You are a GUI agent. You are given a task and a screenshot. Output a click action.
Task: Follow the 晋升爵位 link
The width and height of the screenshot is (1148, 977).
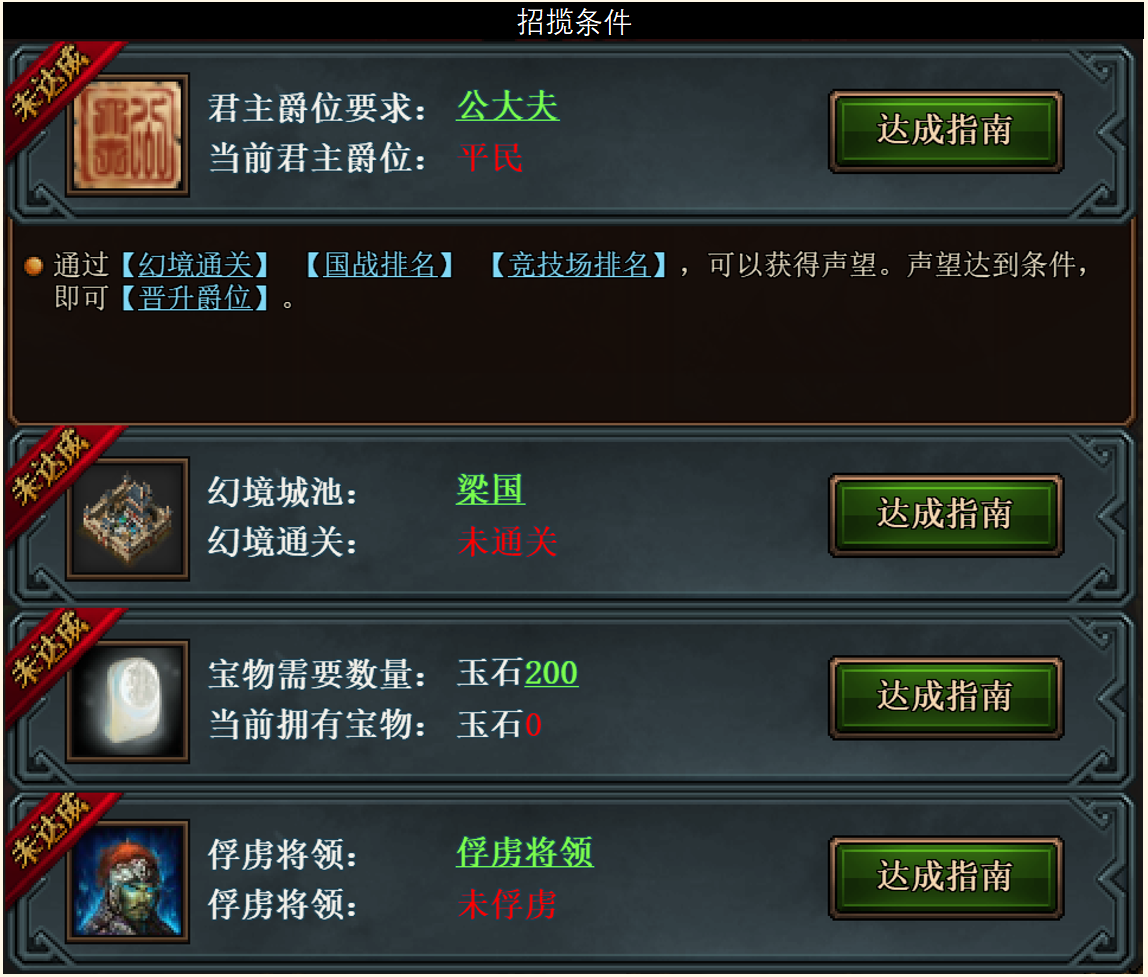pyautogui.click(x=195, y=298)
